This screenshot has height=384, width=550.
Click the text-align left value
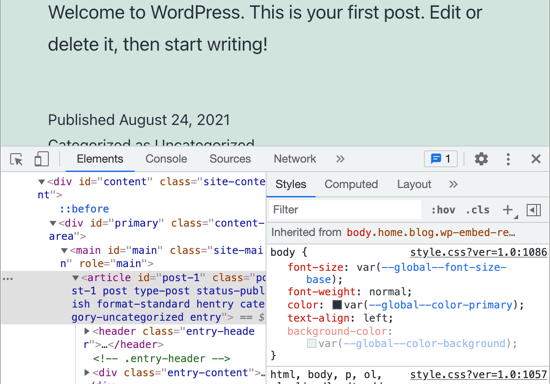click(x=375, y=318)
